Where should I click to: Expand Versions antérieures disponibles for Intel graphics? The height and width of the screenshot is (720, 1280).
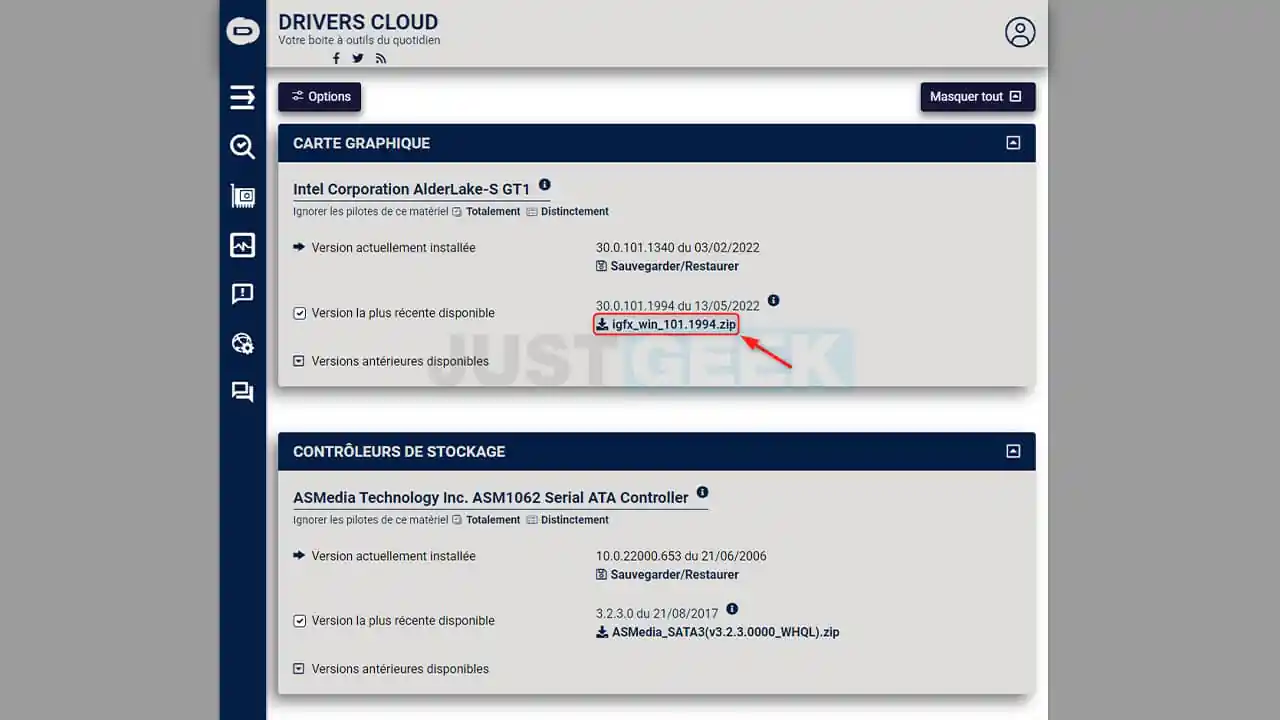(391, 361)
